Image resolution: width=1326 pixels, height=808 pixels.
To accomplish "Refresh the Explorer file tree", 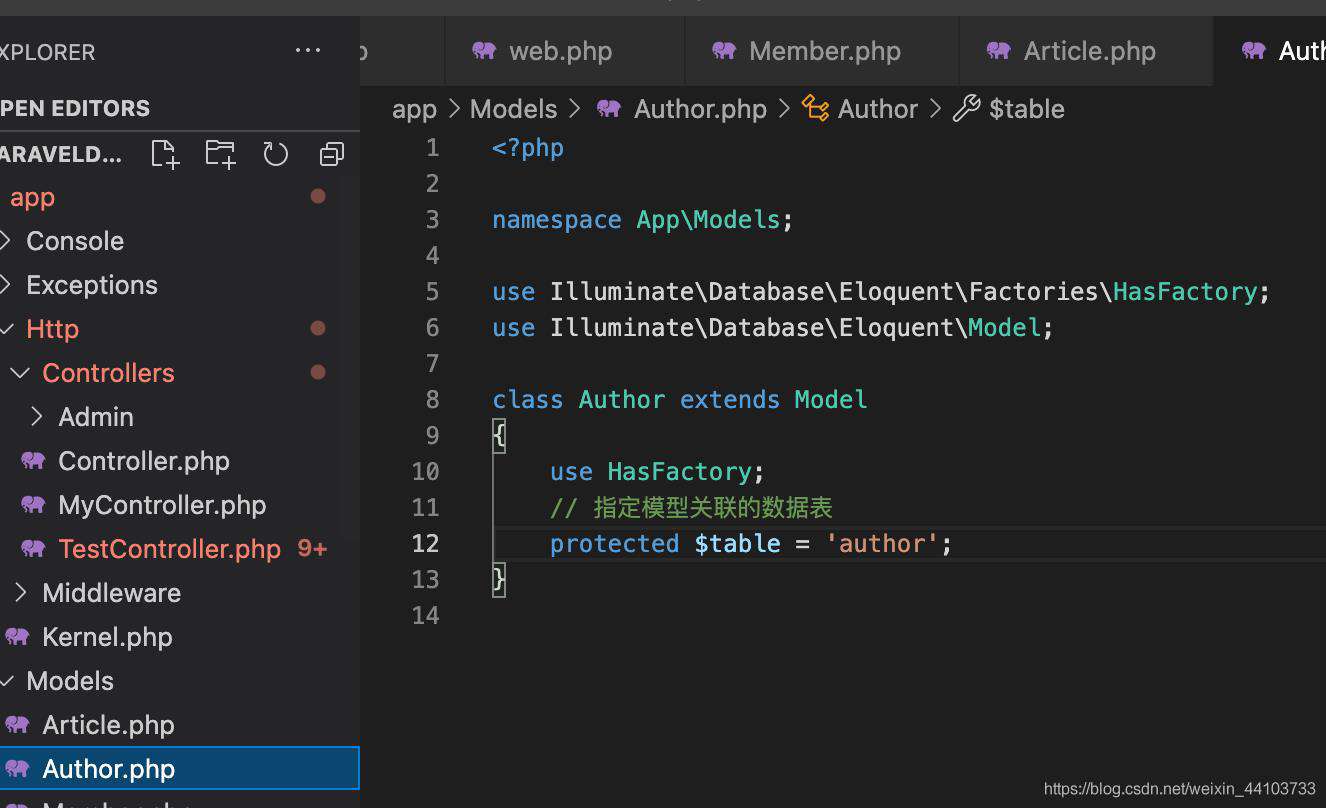I will click(275, 154).
